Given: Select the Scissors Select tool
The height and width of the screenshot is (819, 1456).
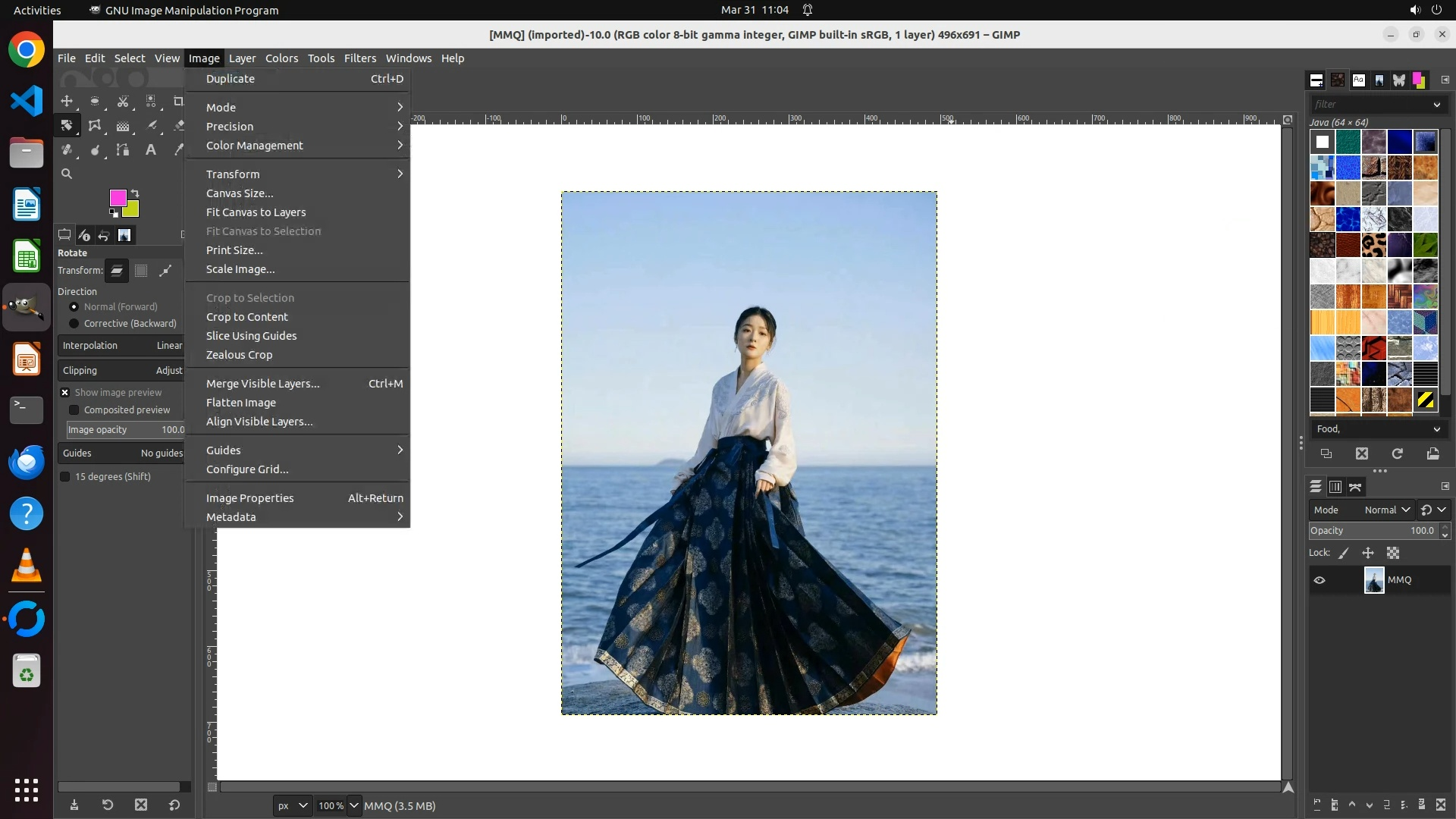Looking at the screenshot, I should pos(123,101).
